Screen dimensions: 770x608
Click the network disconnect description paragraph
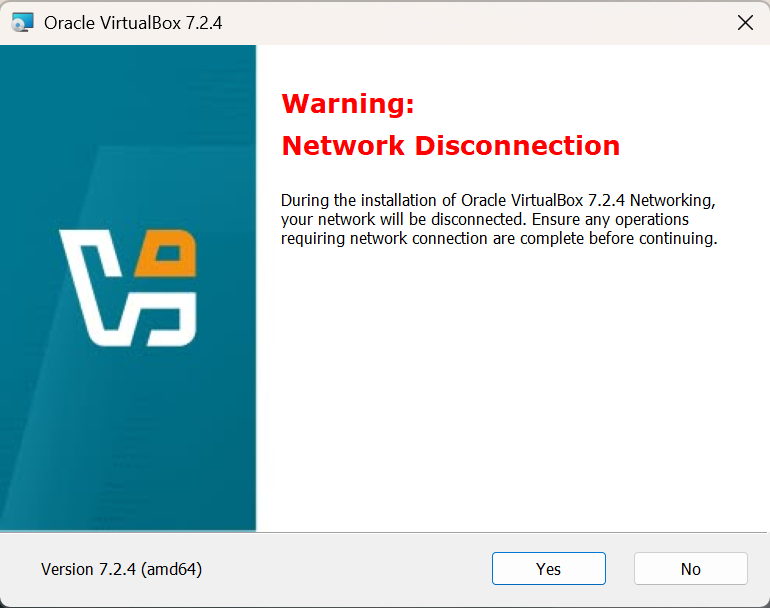[x=499, y=219]
